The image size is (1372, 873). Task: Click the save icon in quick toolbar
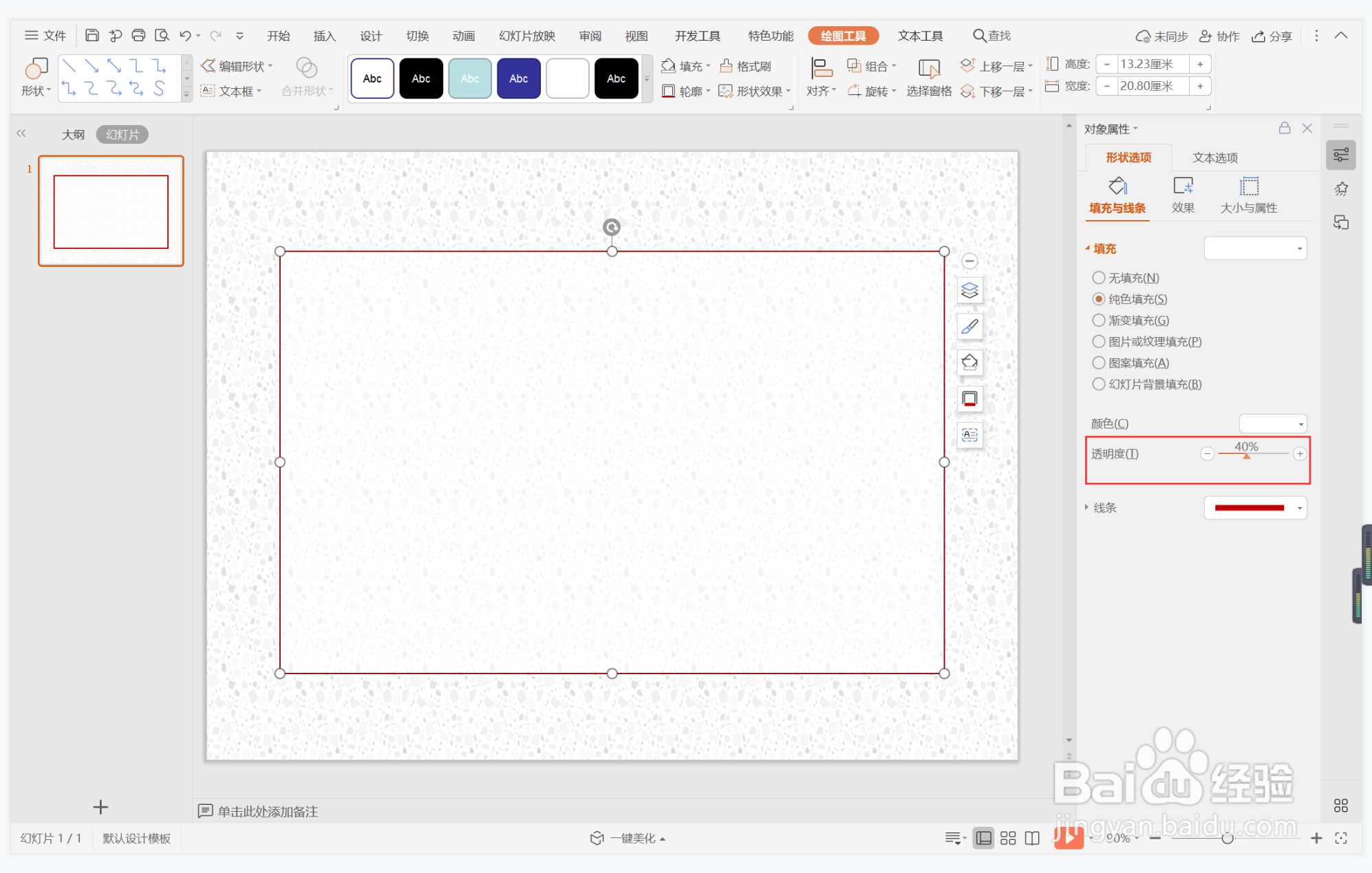(x=92, y=35)
